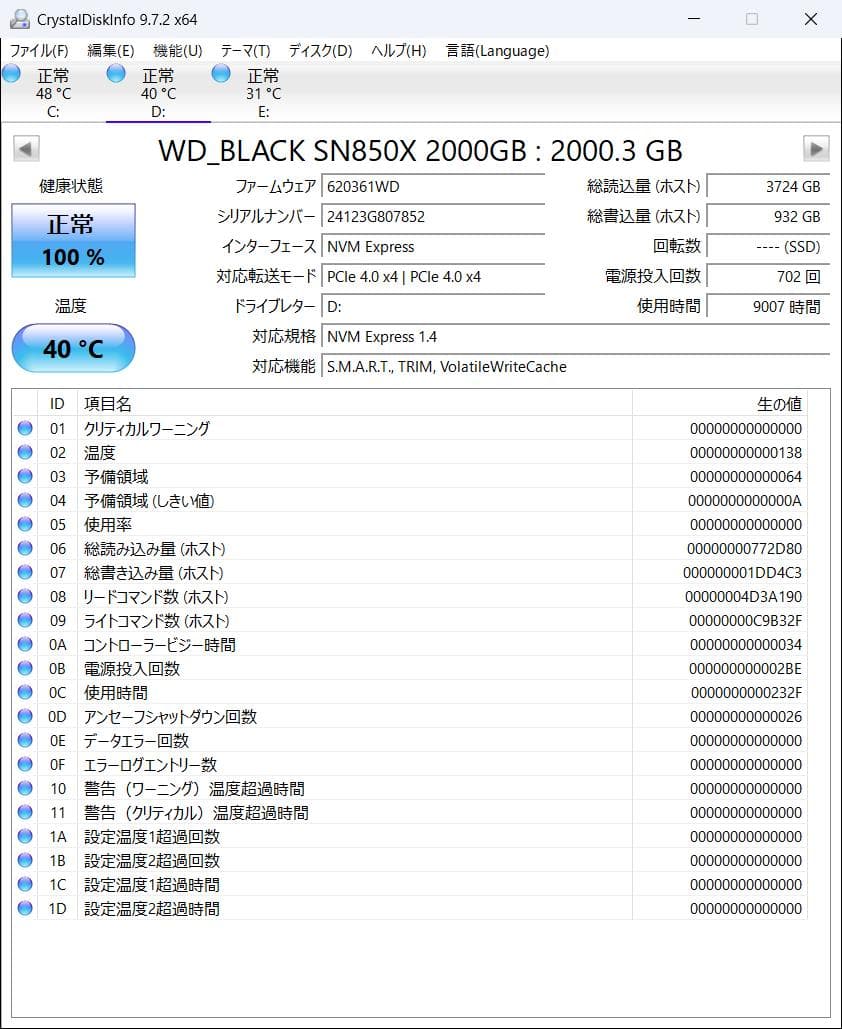This screenshot has height=1029, width=842.
Task: Open the ディスク(D) menu
Action: [x=320, y=51]
